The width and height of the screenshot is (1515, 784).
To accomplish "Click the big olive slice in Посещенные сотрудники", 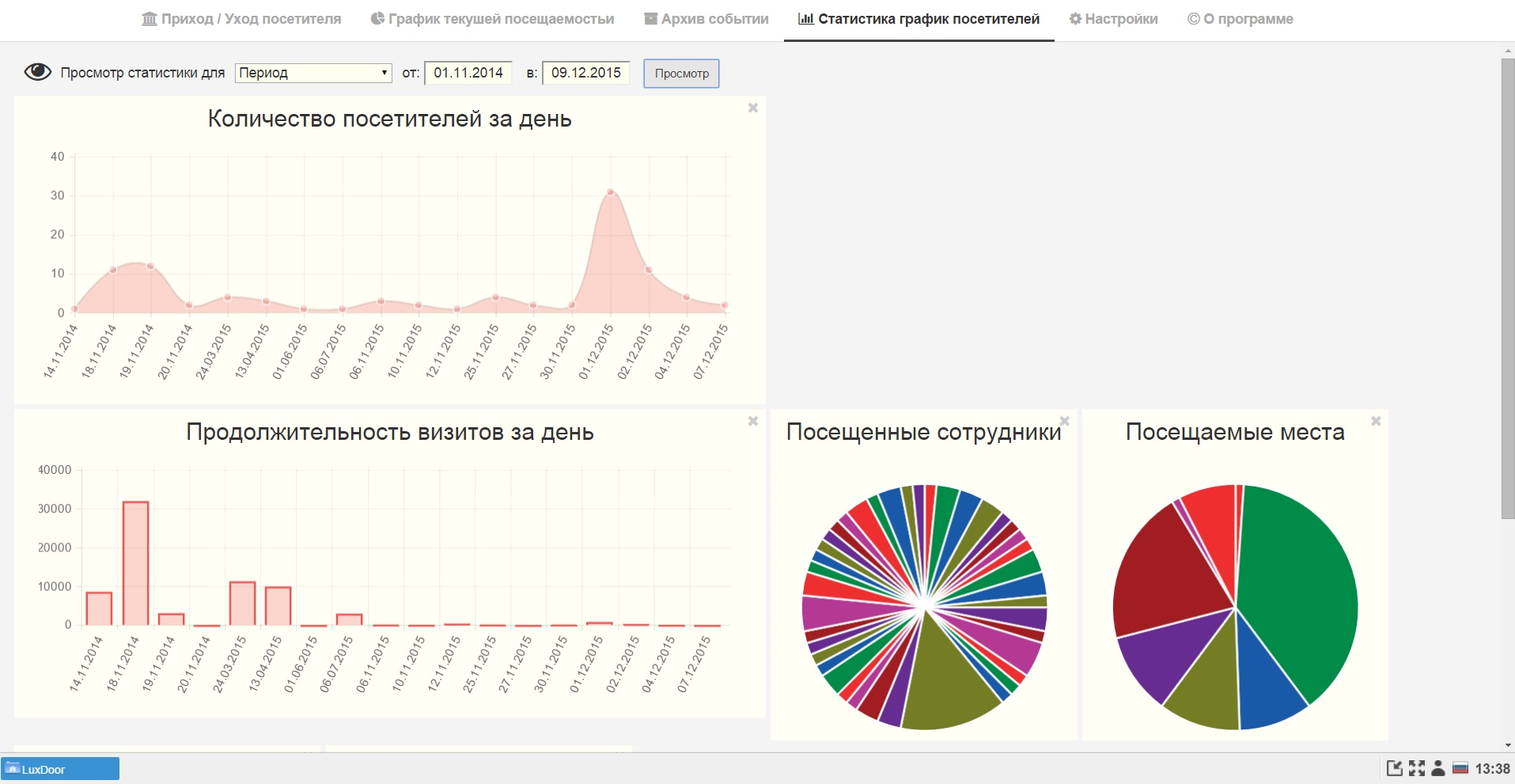I will click(945, 680).
